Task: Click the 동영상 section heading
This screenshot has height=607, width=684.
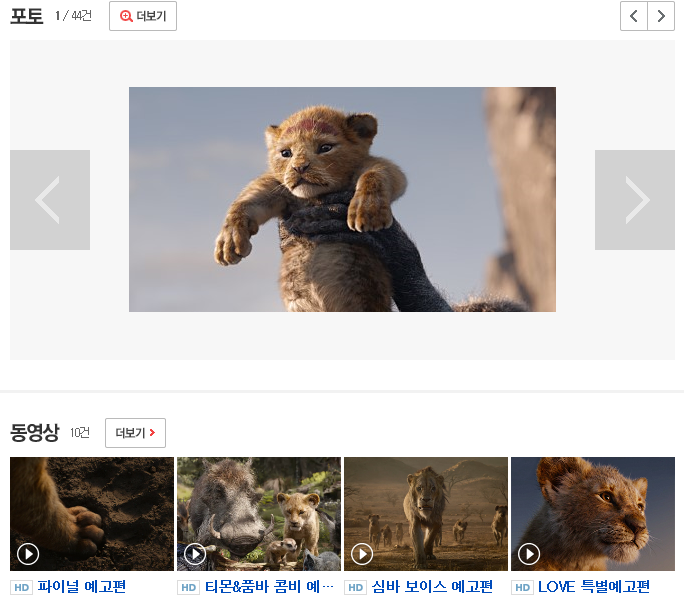Action: tap(34, 432)
